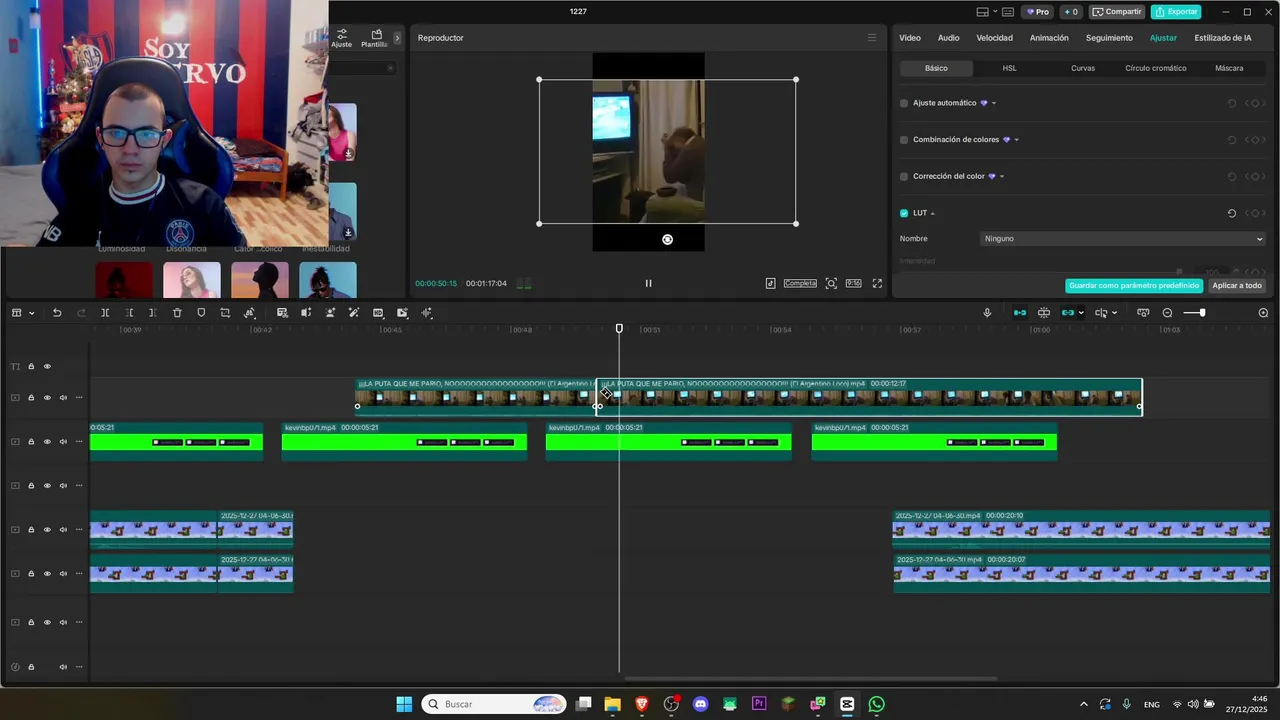Click Guardar como parámetro predefinido
Image resolution: width=1280 pixels, height=720 pixels.
(1134, 285)
